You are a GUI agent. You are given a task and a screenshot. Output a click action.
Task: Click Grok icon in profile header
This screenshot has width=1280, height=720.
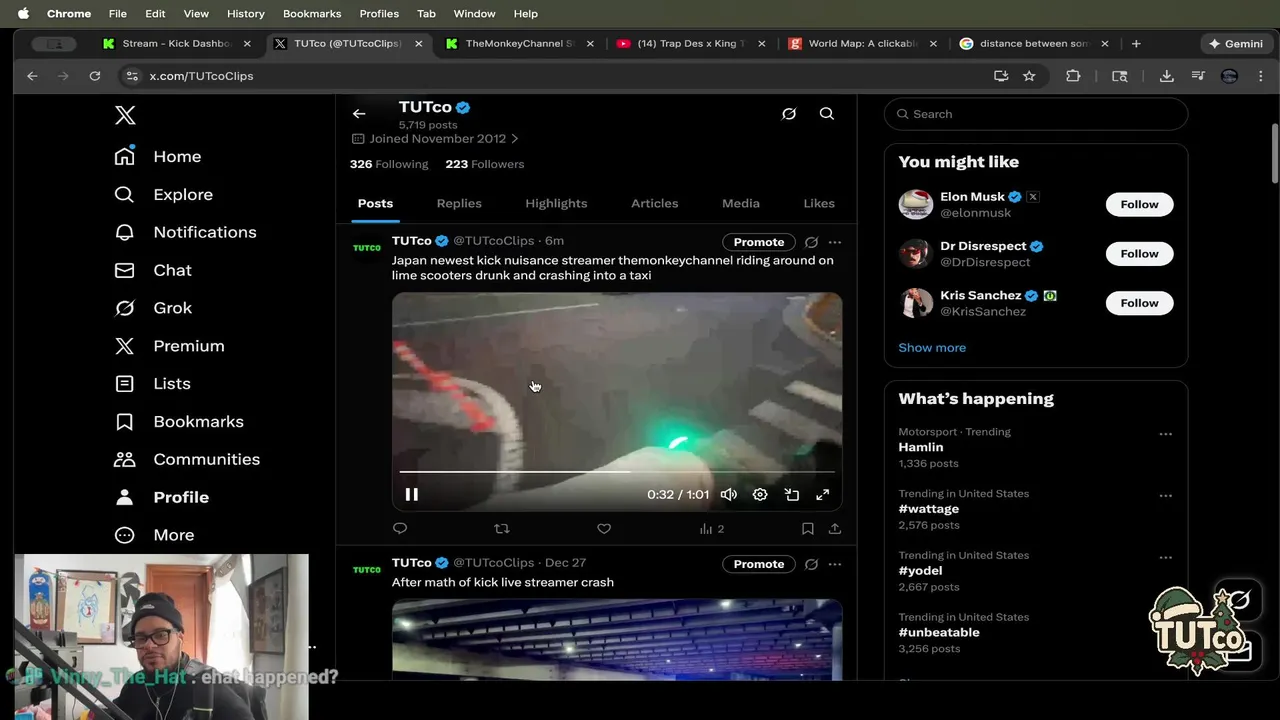point(789,114)
